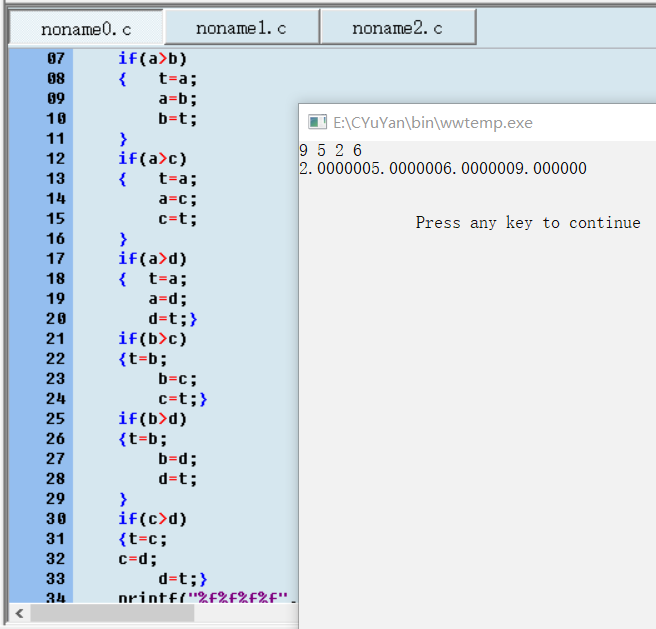Click line number 12 in the gutter

click(x=56, y=159)
